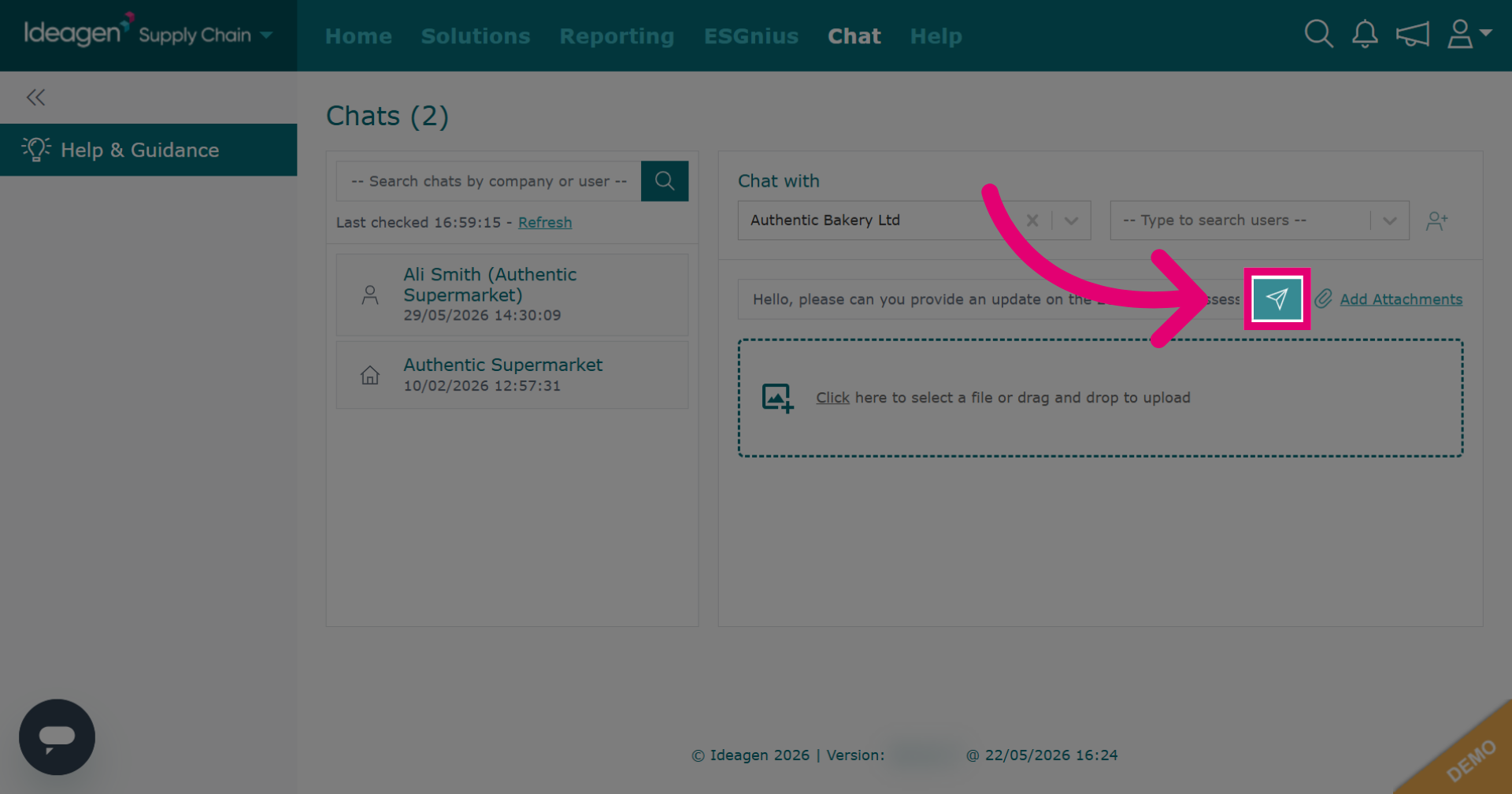1512x794 pixels.
Task: Click the Chats (2) heading
Action: [387, 117]
